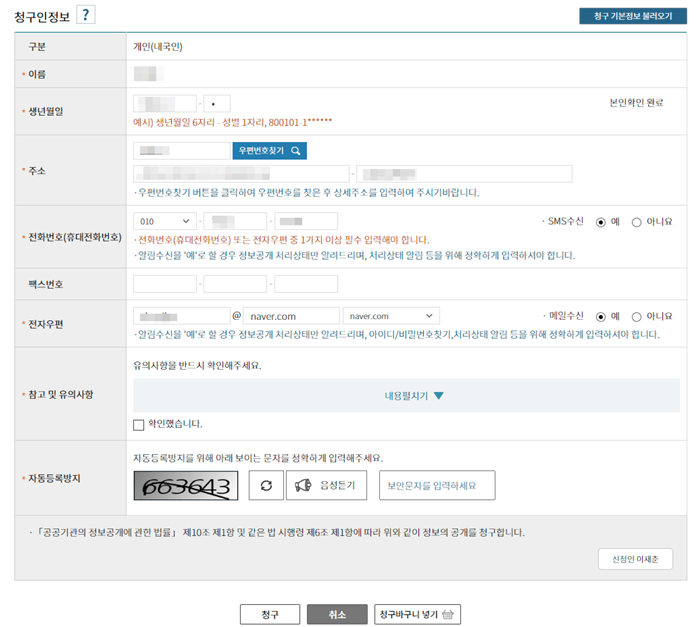Viewport: 700px width, 627px height.
Task: Click the 청구바구니 넣기 button
Action: point(417,614)
